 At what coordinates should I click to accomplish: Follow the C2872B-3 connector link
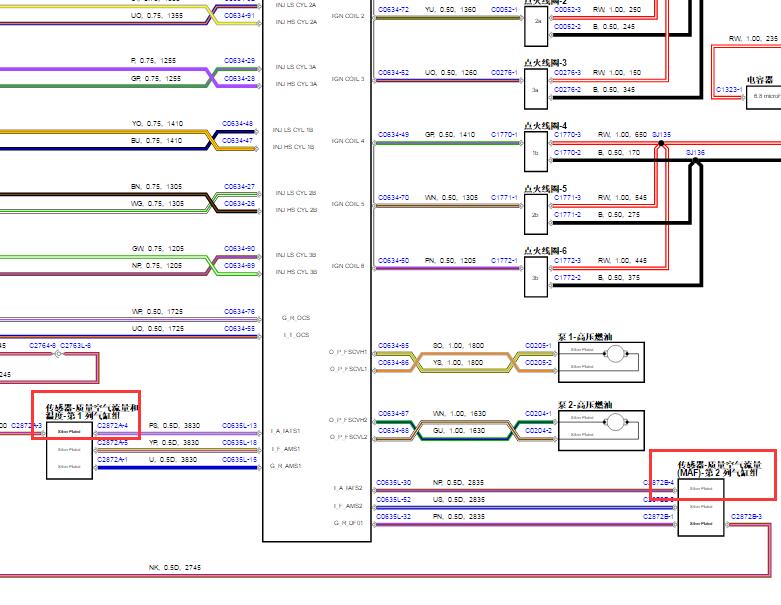coord(746,516)
